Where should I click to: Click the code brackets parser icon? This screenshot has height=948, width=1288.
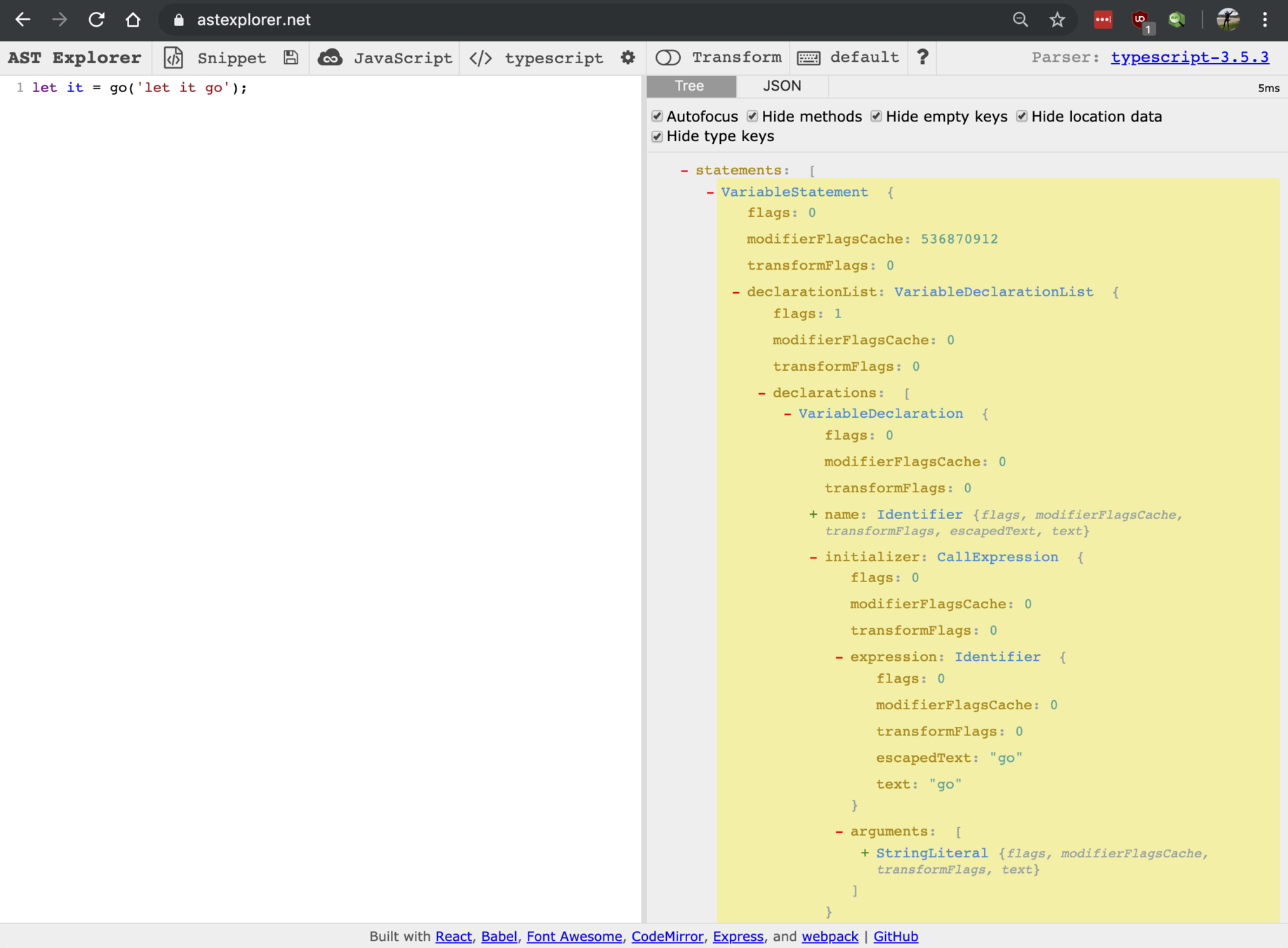click(481, 58)
